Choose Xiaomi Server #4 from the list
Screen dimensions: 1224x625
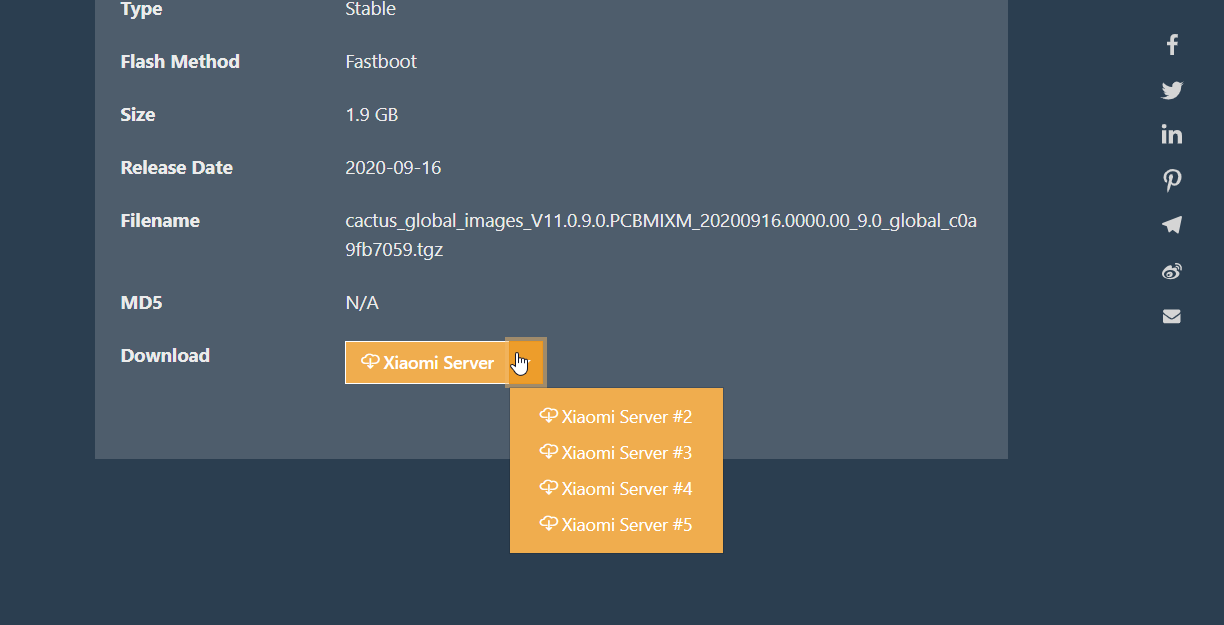[x=616, y=488]
